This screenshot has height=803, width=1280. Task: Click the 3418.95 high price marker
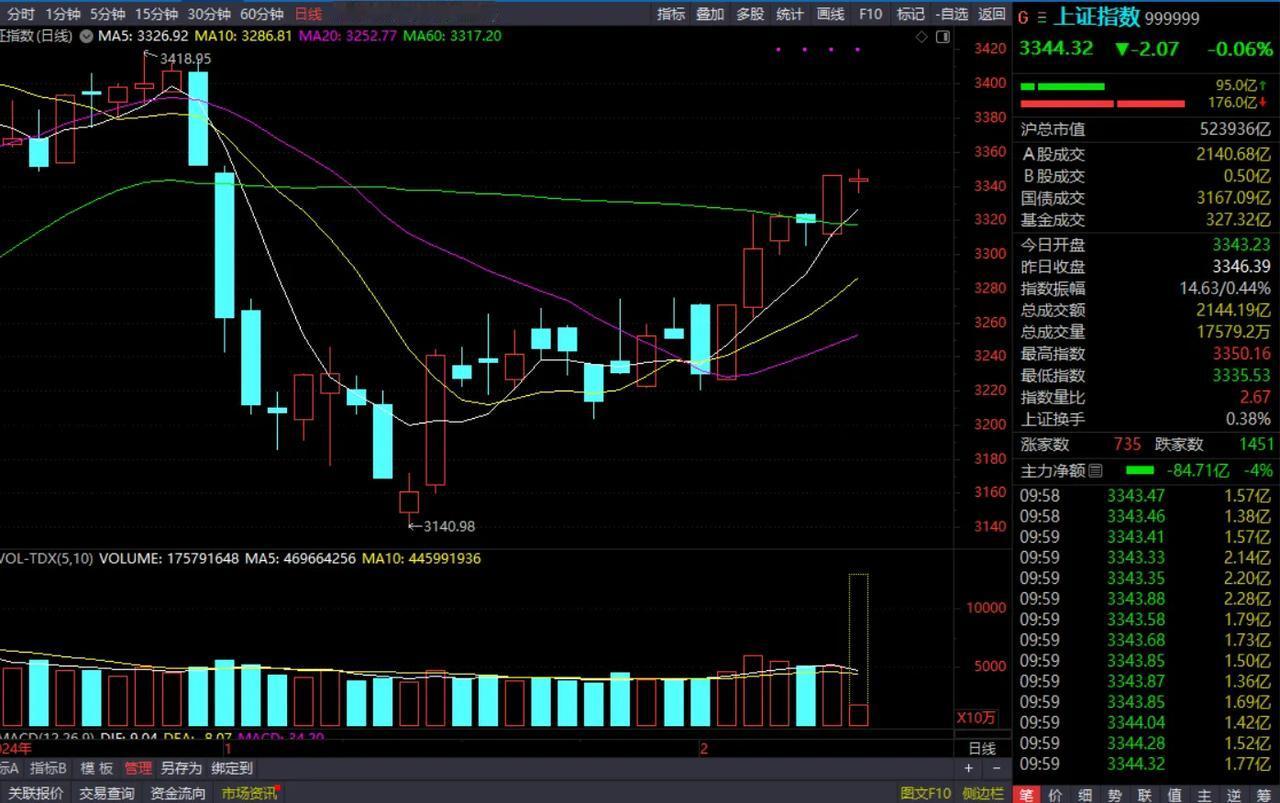185,59
